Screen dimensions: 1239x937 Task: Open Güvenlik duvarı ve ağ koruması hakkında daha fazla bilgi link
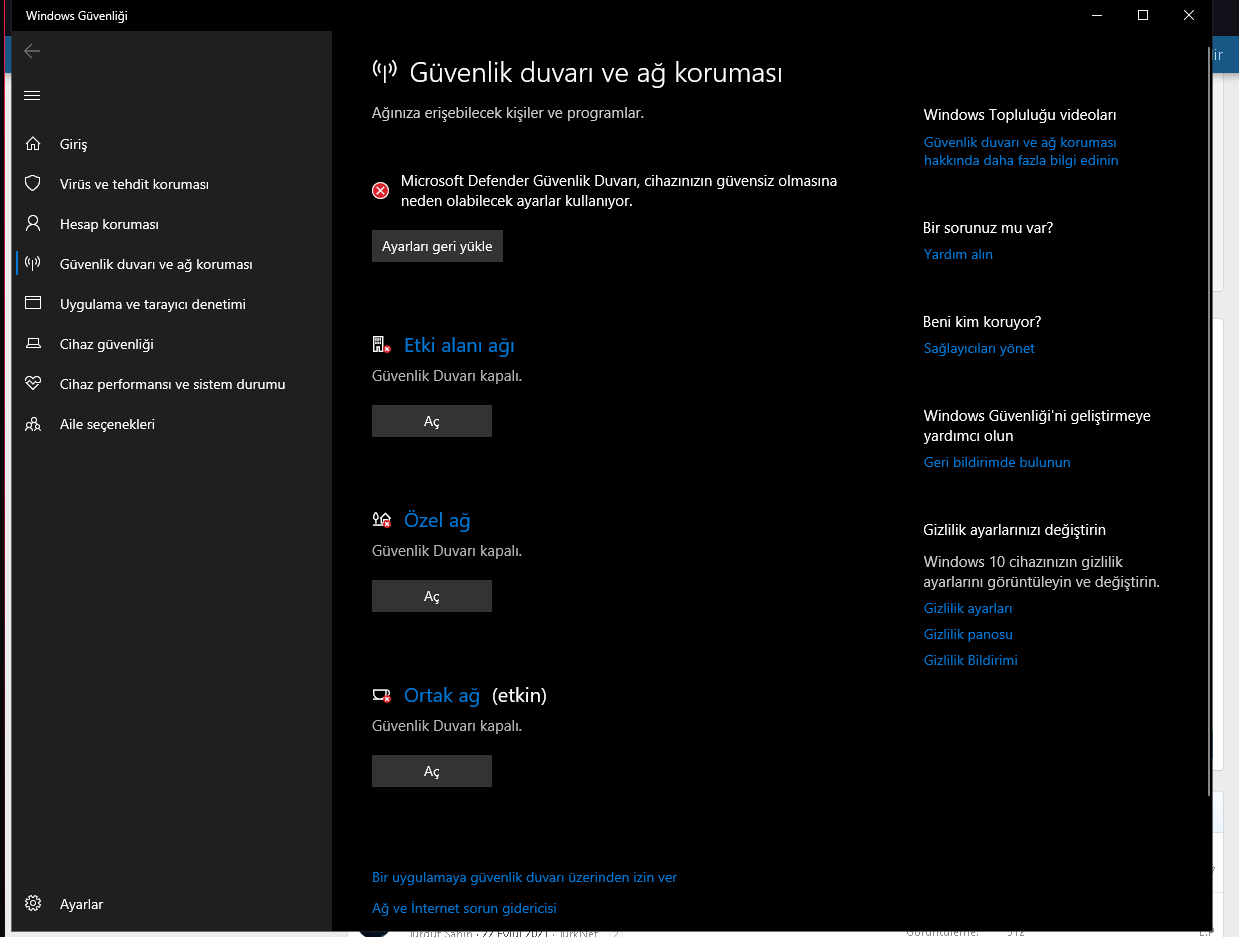(x=1021, y=151)
